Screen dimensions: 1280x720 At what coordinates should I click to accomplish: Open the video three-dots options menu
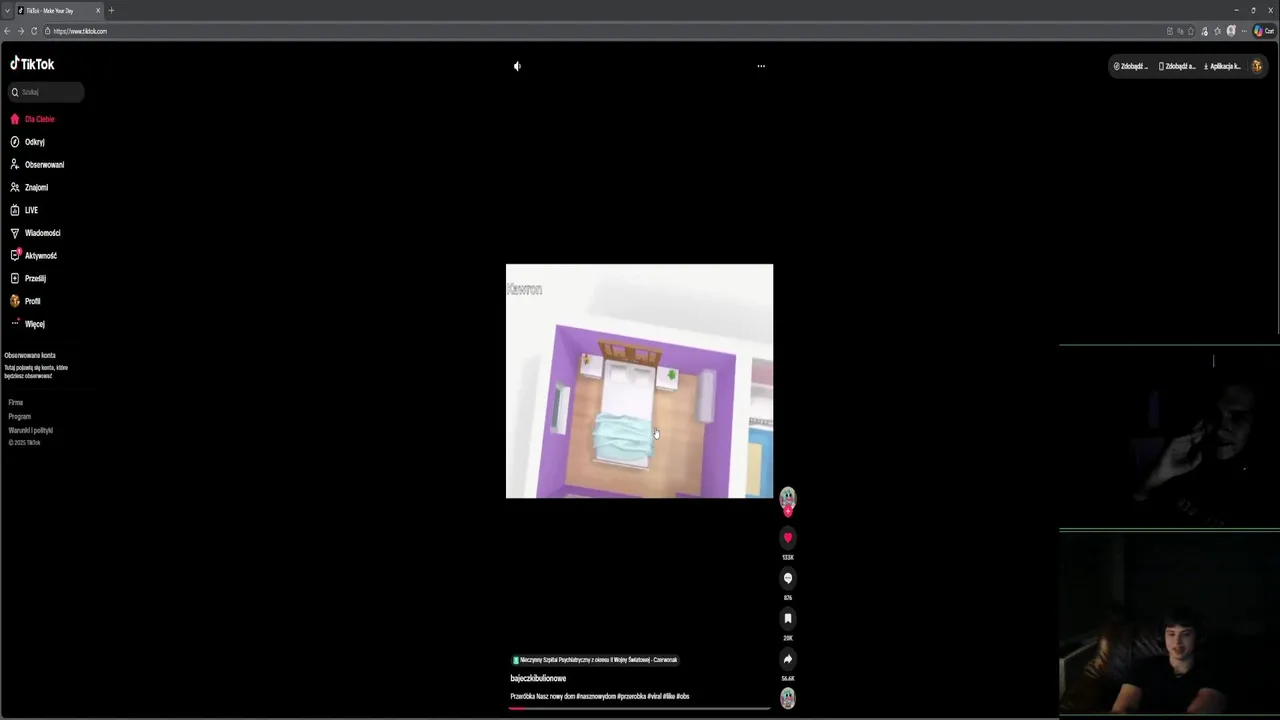point(761,66)
